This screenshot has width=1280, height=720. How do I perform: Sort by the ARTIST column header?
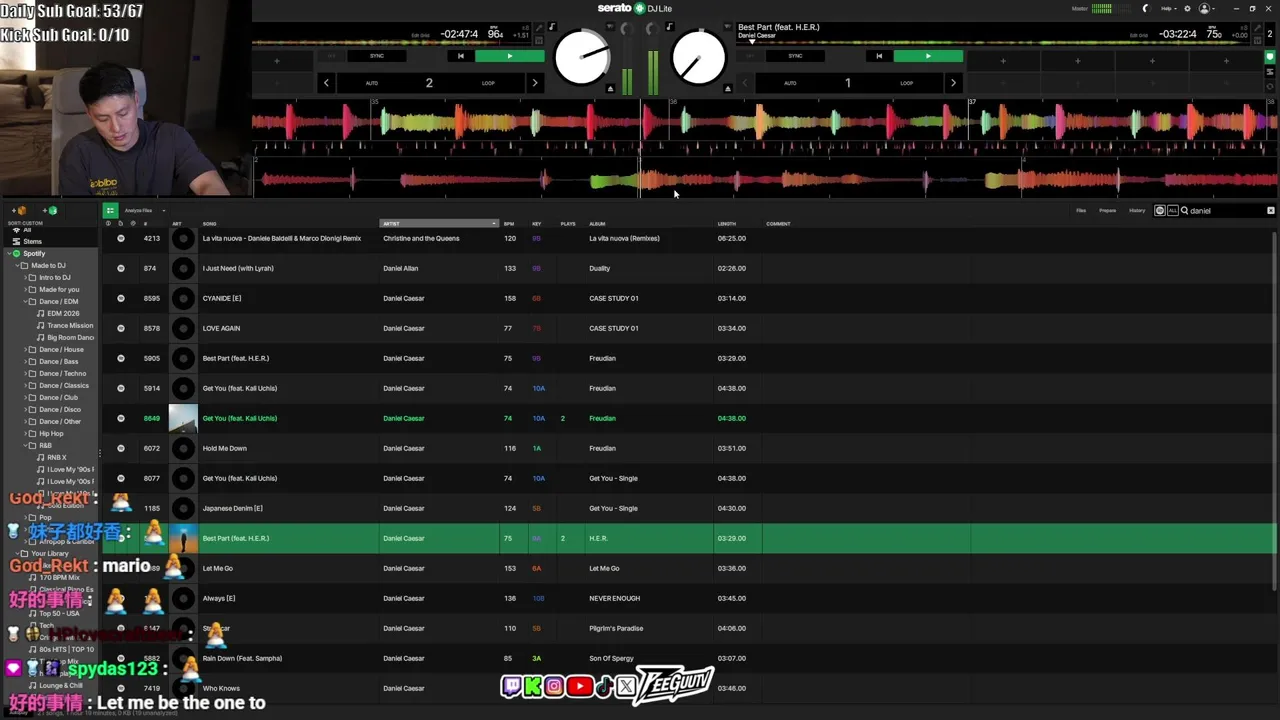(x=438, y=224)
